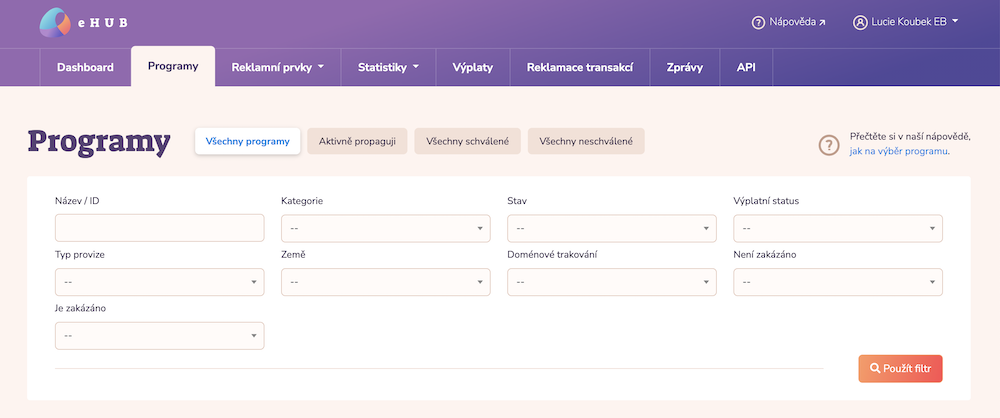Click the Nápověda question mark icon
The image size is (1000, 418).
coord(758,22)
